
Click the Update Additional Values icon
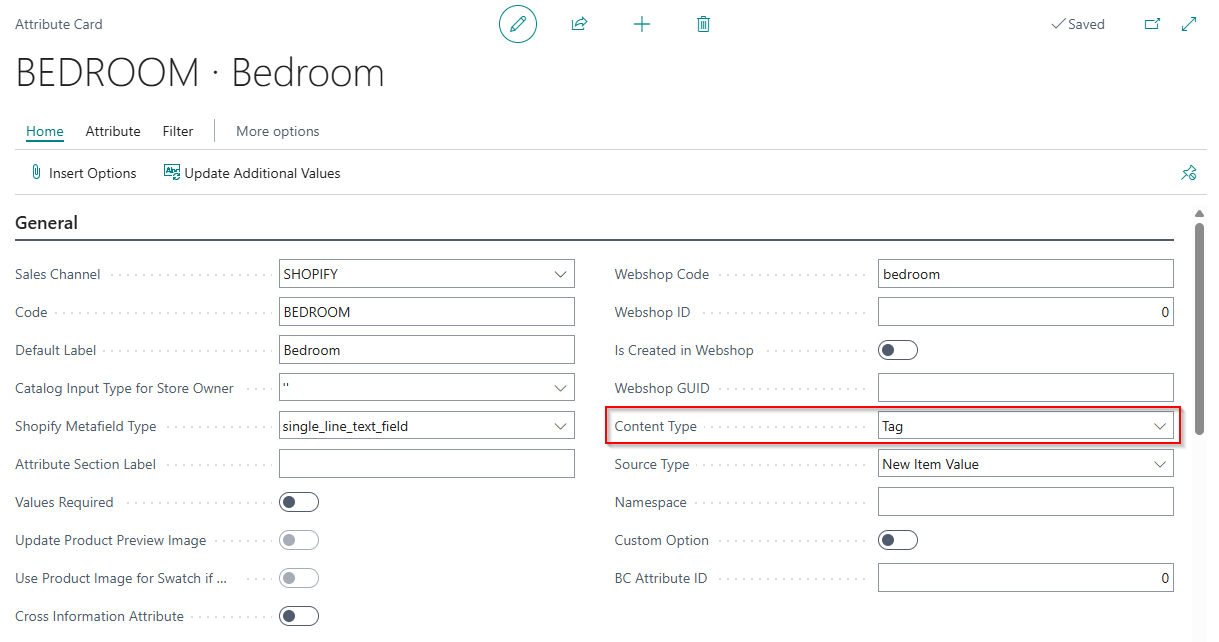(172, 172)
